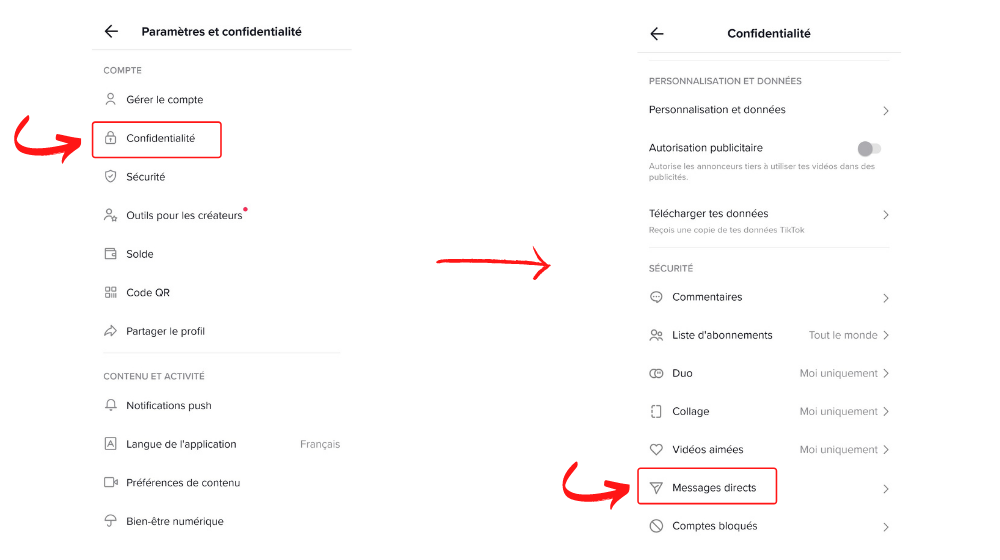Click the wallet icon beside Solde
This screenshot has height=560, width=1000.
pos(110,254)
